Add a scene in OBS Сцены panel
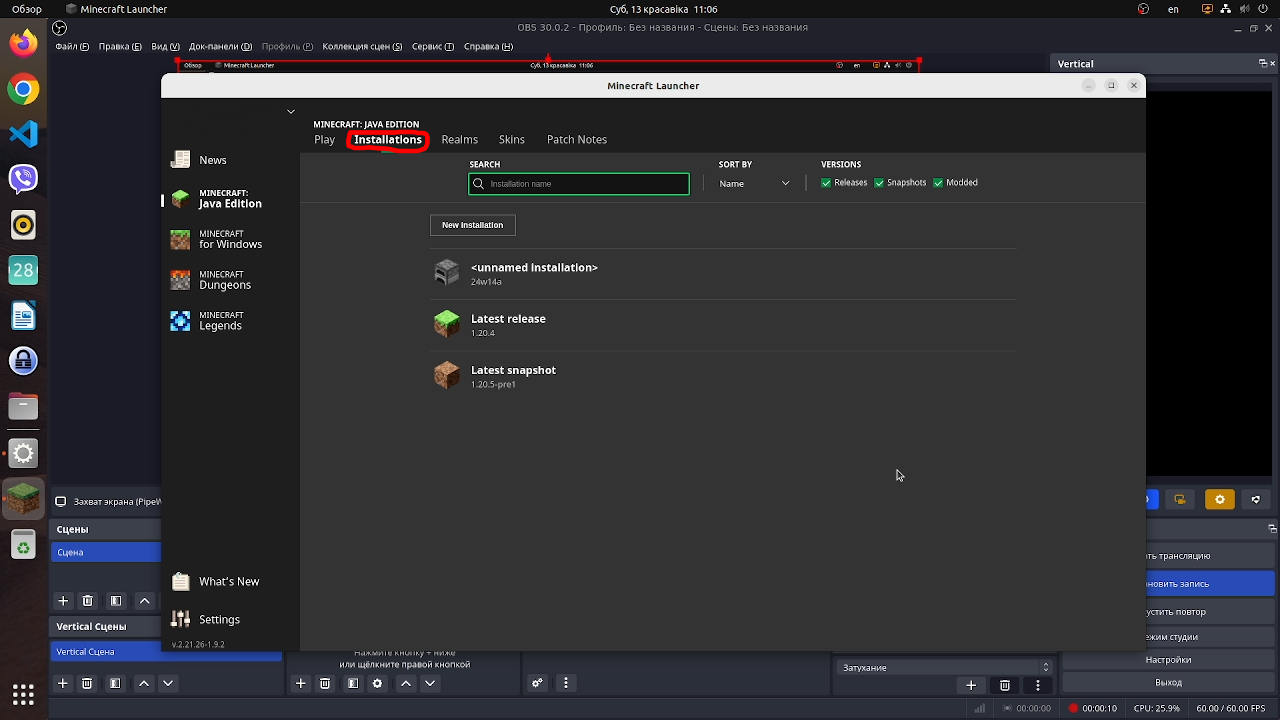1280x720 pixels. [63, 601]
